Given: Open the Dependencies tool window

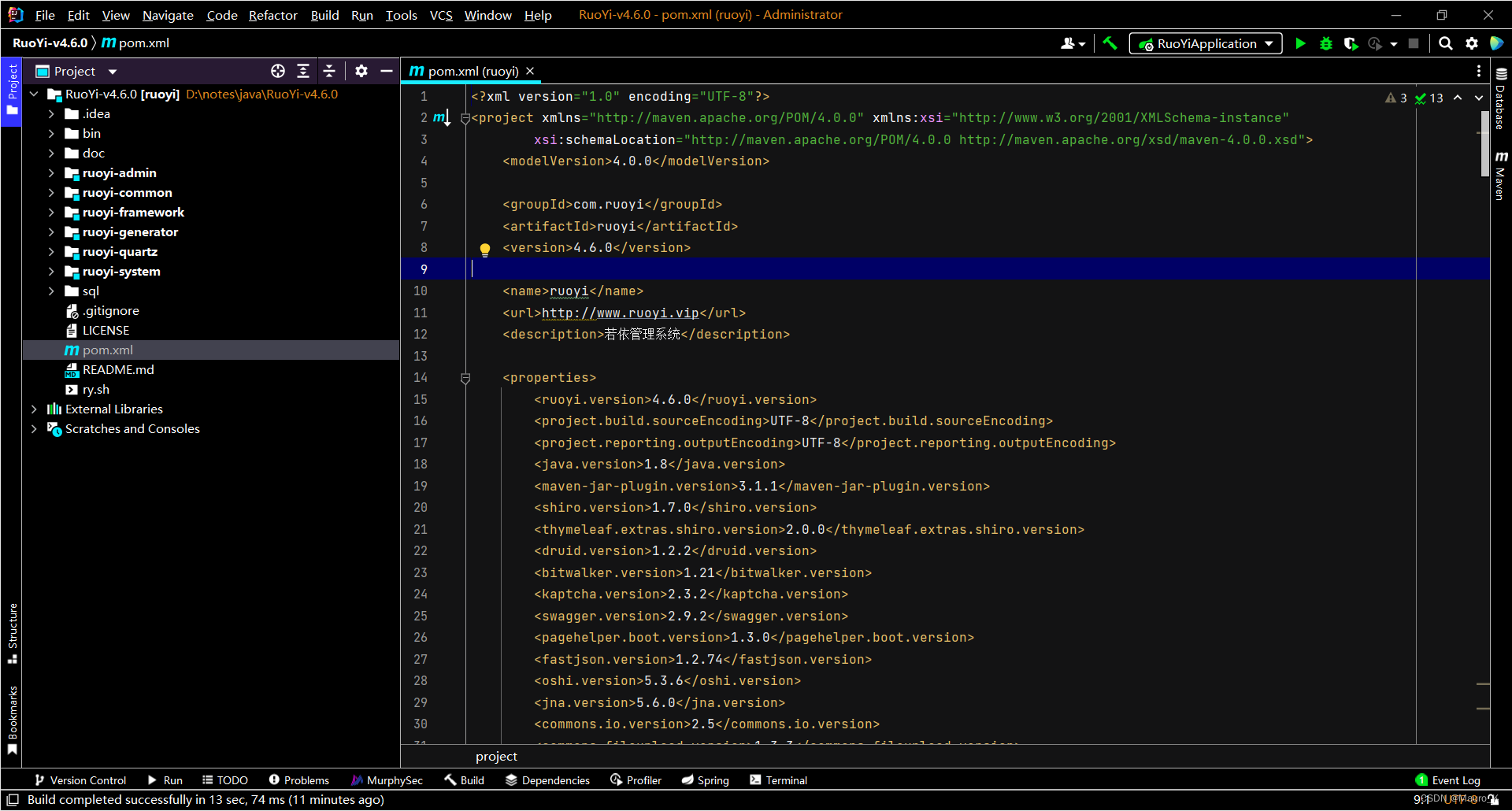Looking at the screenshot, I should pos(547,780).
